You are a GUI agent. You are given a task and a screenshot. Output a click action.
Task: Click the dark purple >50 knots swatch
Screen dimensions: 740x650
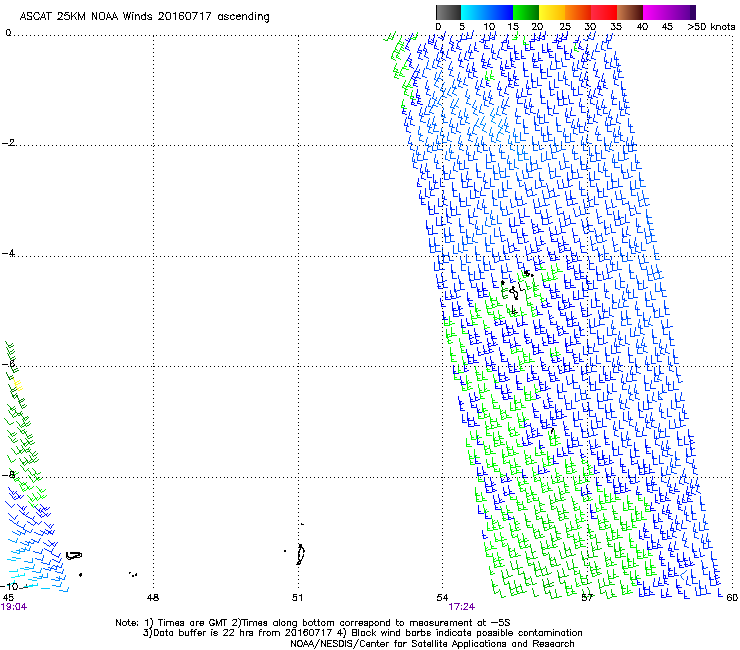[693, 12]
